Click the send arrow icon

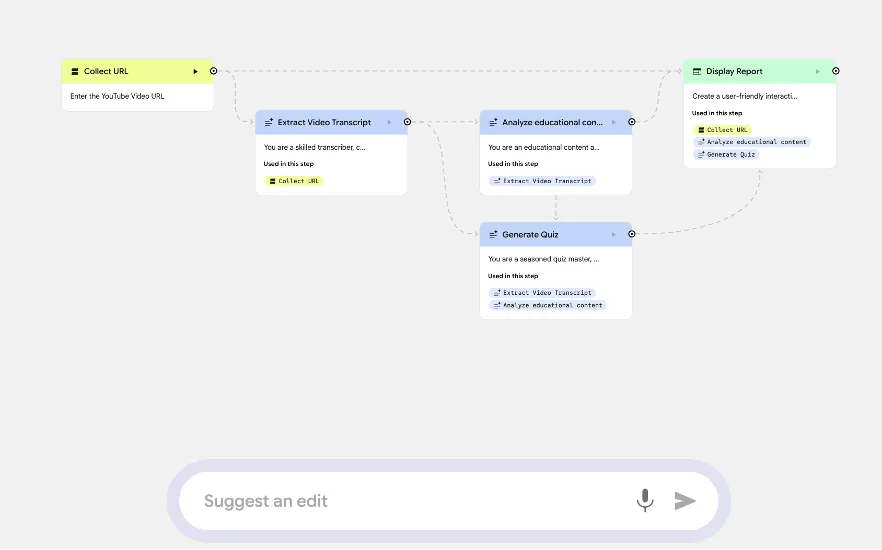[685, 501]
